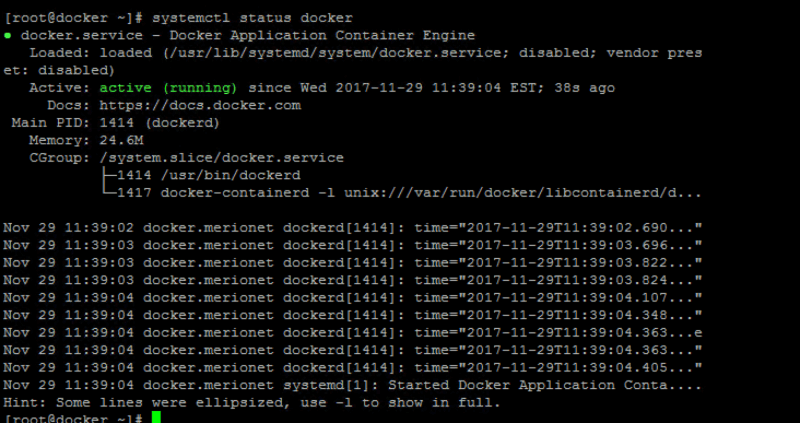Click the log line with time 11:39:04.107
The height and width of the screenshot is (423, 800).
(353, 297)
